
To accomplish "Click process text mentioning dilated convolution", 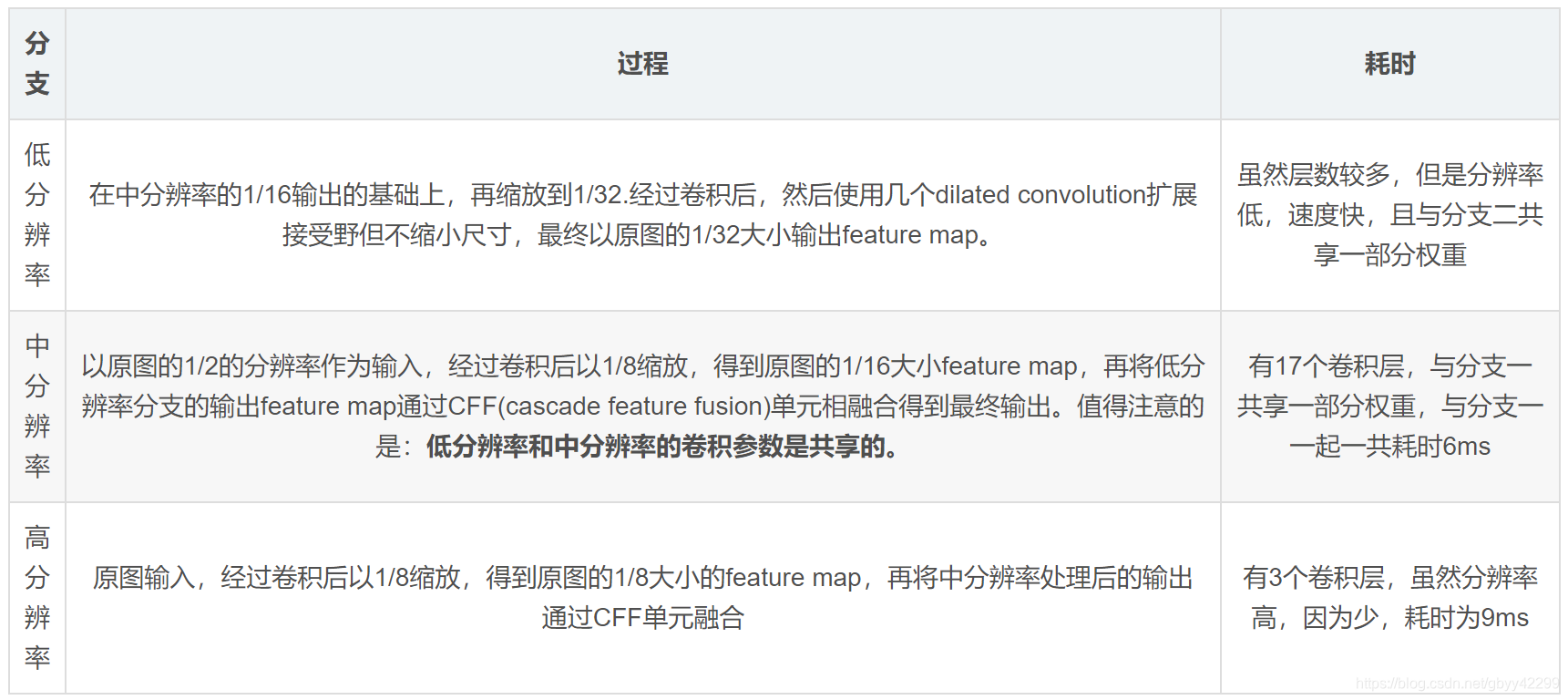I will (x=643, y=215).
